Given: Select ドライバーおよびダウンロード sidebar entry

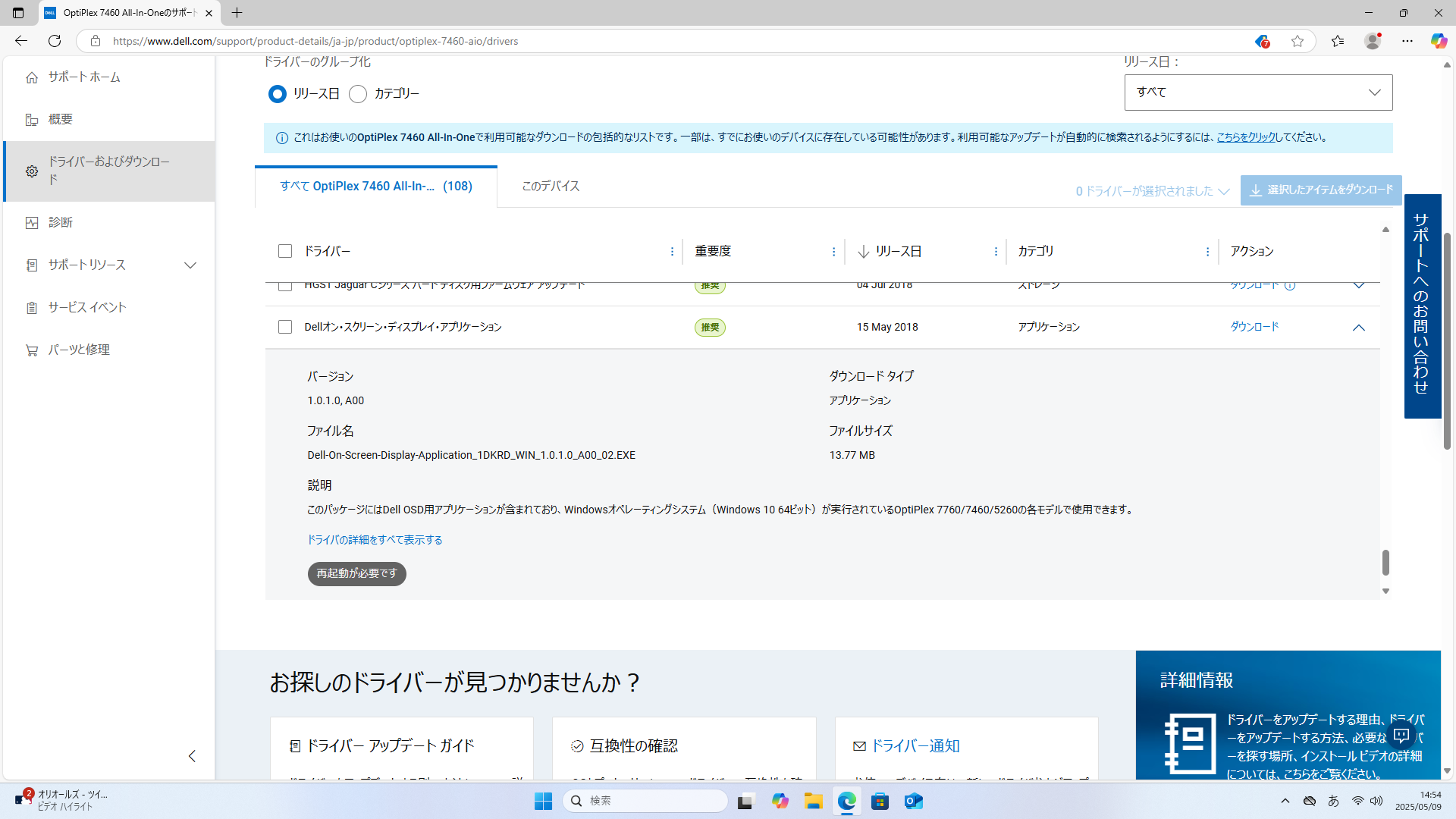Looking at the screenshot, I should coord(108,171).
